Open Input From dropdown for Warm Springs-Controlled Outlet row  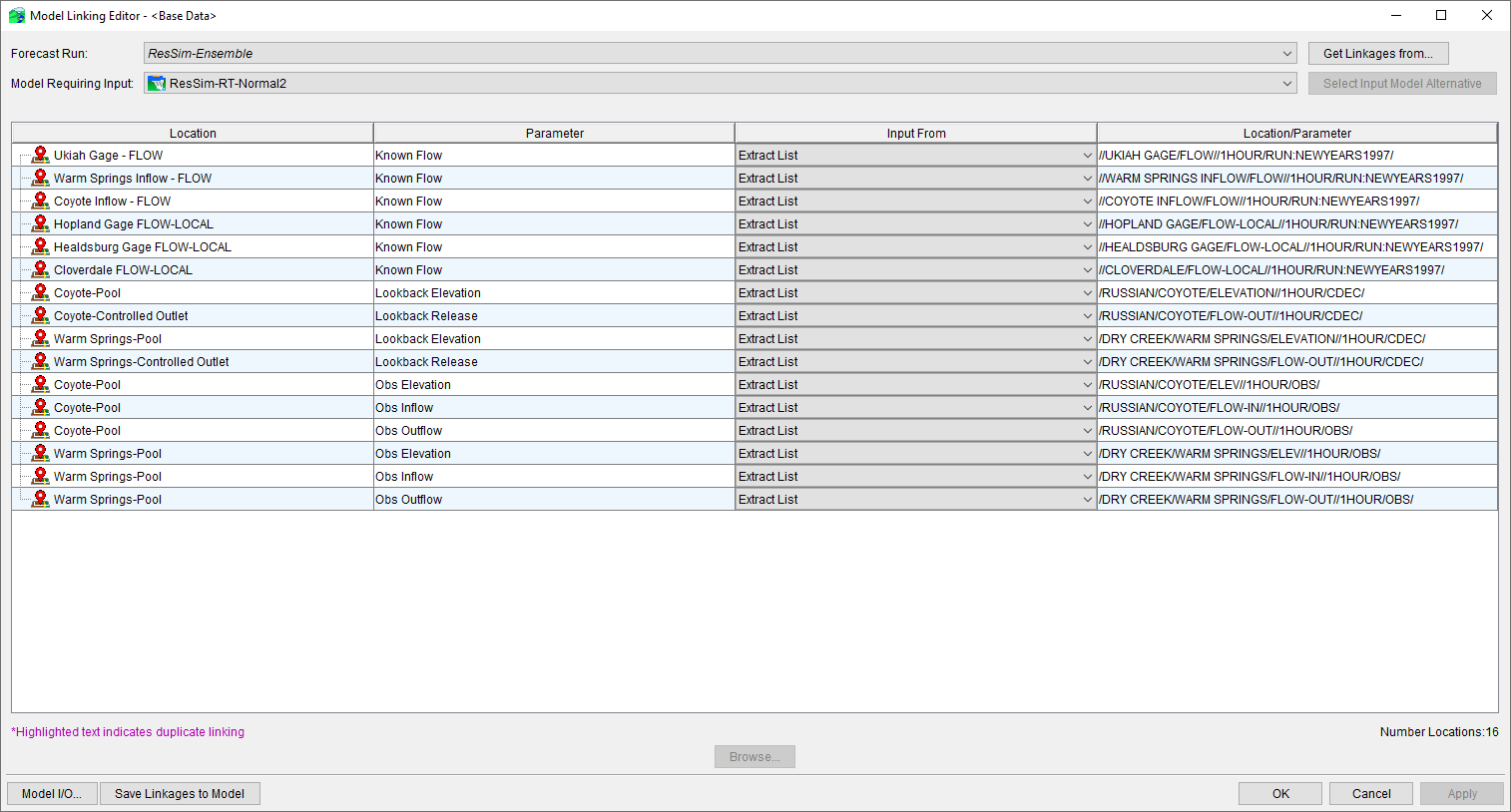pos(915,361)
